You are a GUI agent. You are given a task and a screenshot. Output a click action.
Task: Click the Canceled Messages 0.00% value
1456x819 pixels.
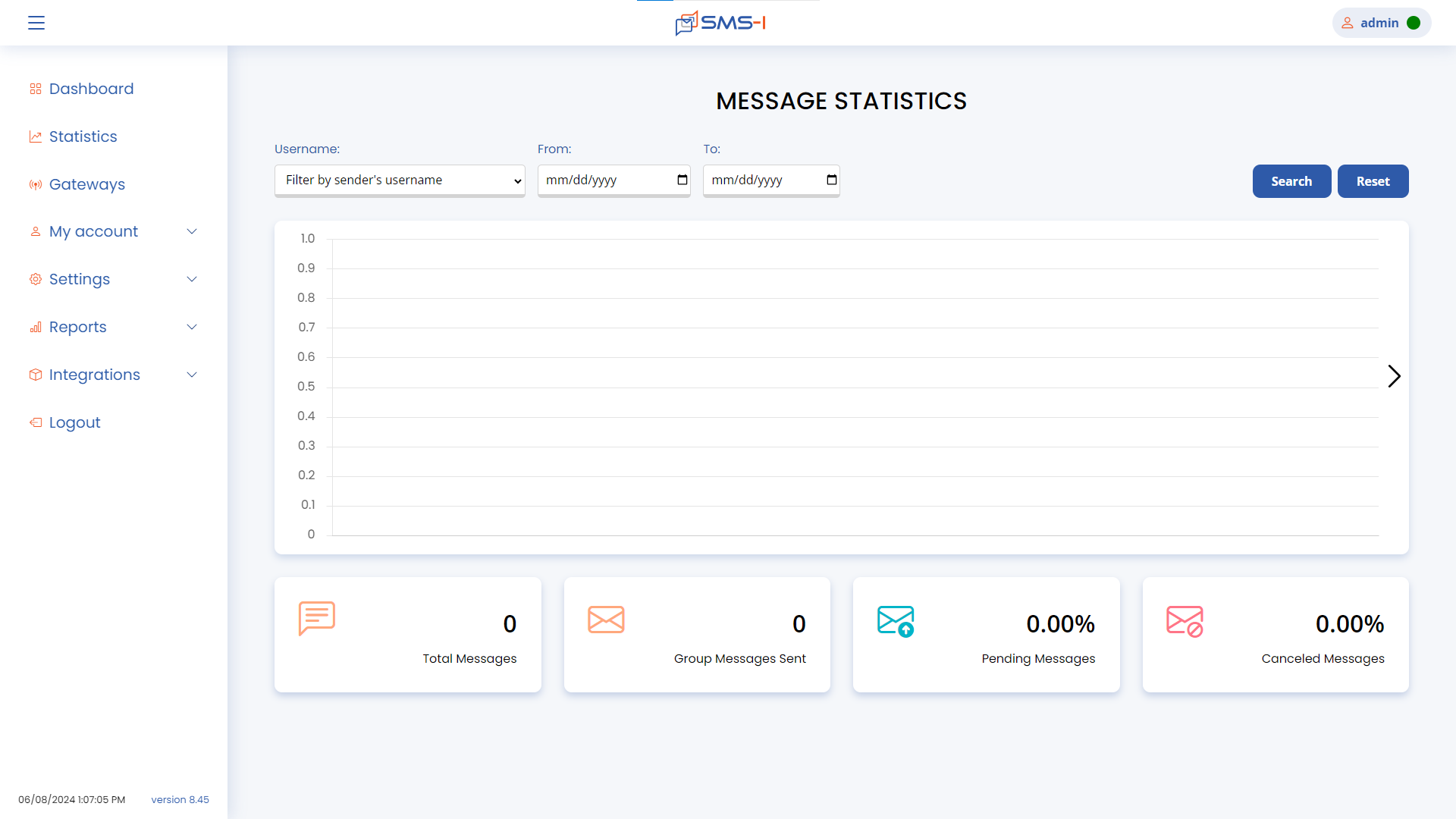click(1350, 624)
